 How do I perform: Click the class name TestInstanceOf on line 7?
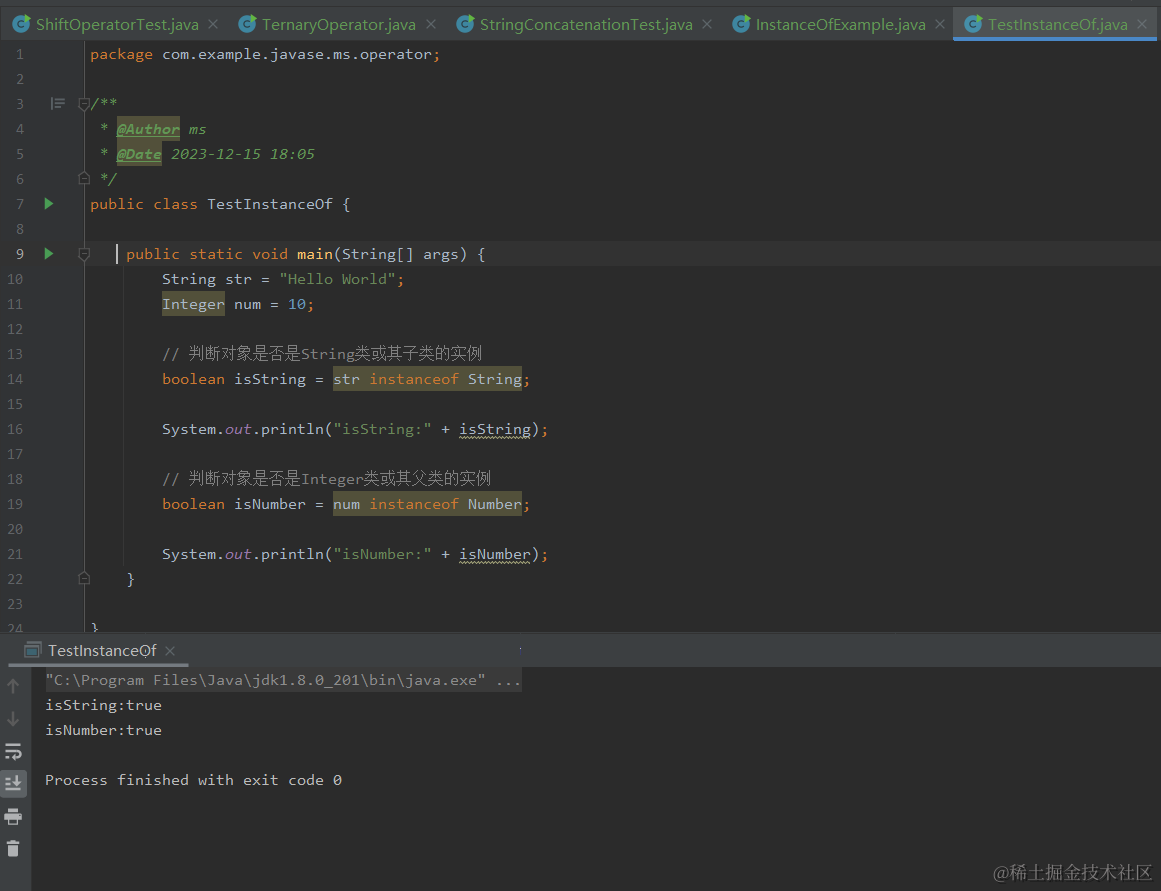(x=270, y=204)
